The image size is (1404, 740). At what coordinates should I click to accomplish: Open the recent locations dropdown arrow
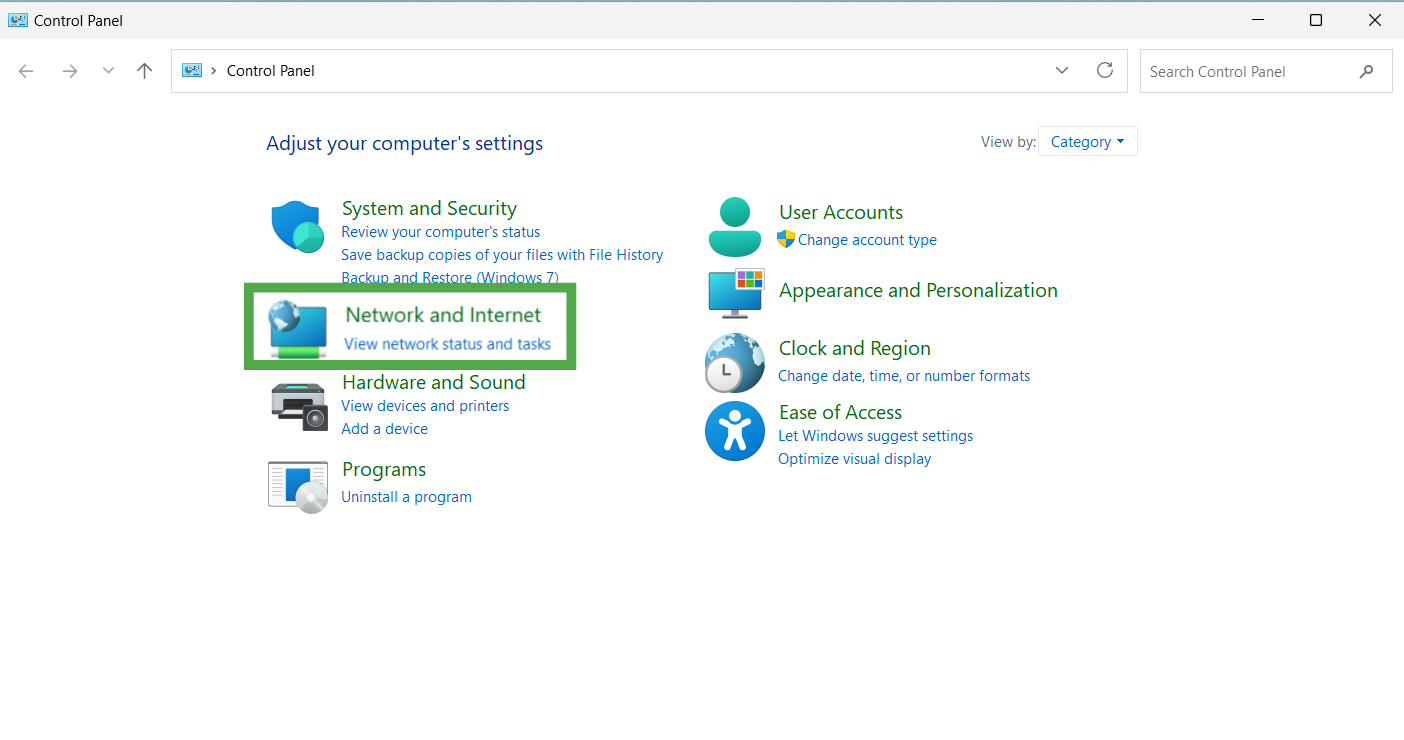click(108, 71)
